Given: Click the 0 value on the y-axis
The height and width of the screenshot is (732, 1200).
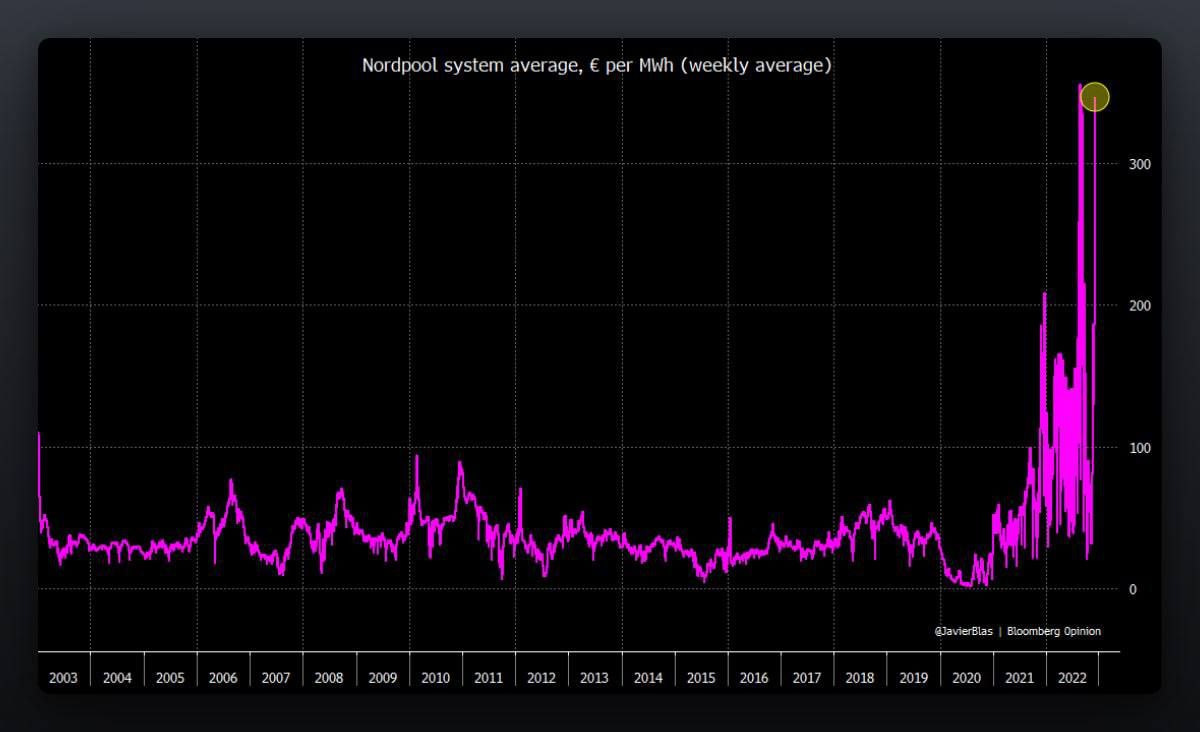Looking at the screenshot, I should point(1132,590).
